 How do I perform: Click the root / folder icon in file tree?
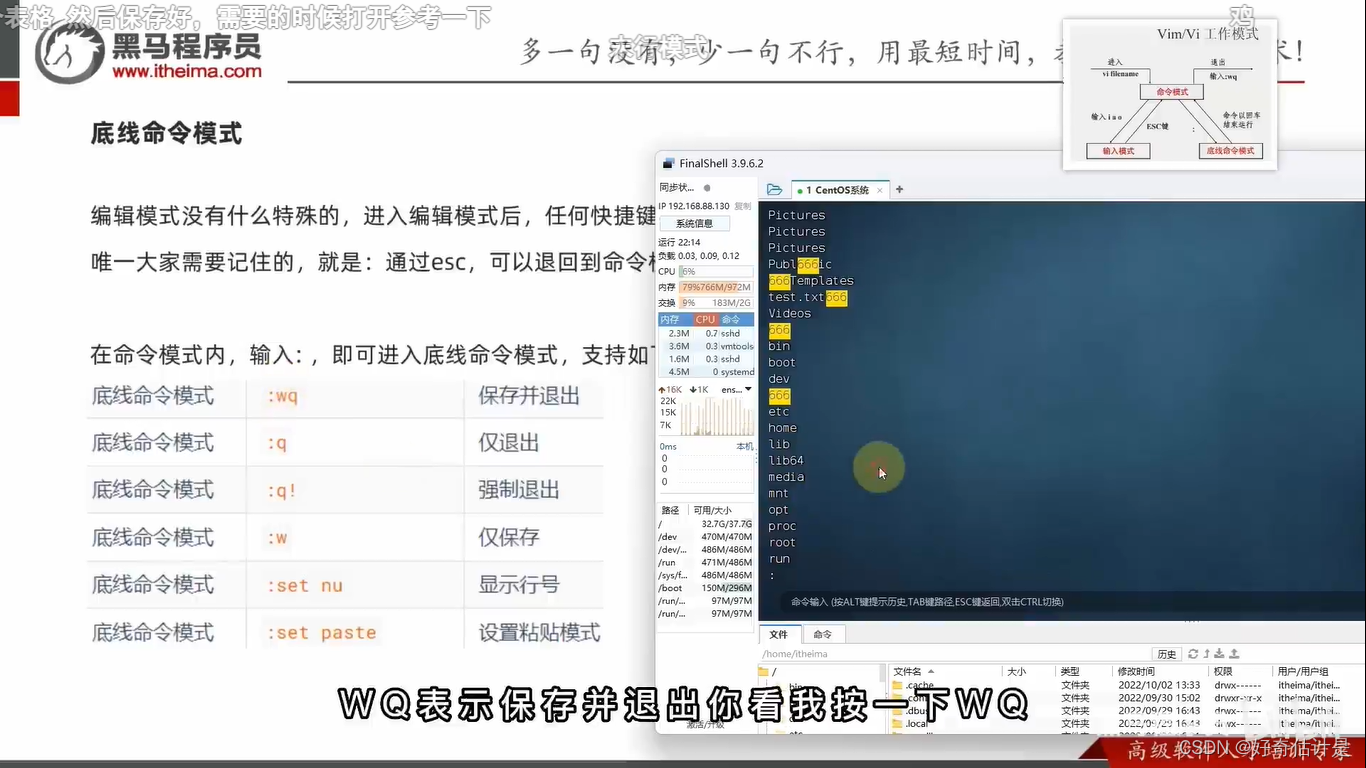tap(764, 671)
